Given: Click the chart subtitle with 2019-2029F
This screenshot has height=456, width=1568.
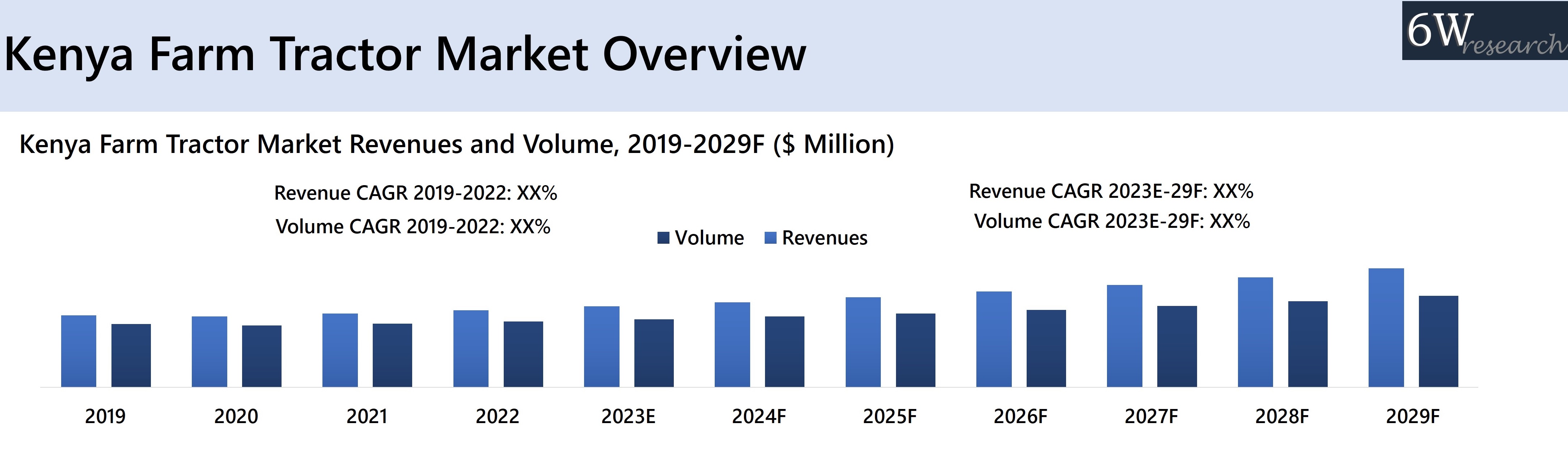Looking at the screenshot, I should [457, 145].
